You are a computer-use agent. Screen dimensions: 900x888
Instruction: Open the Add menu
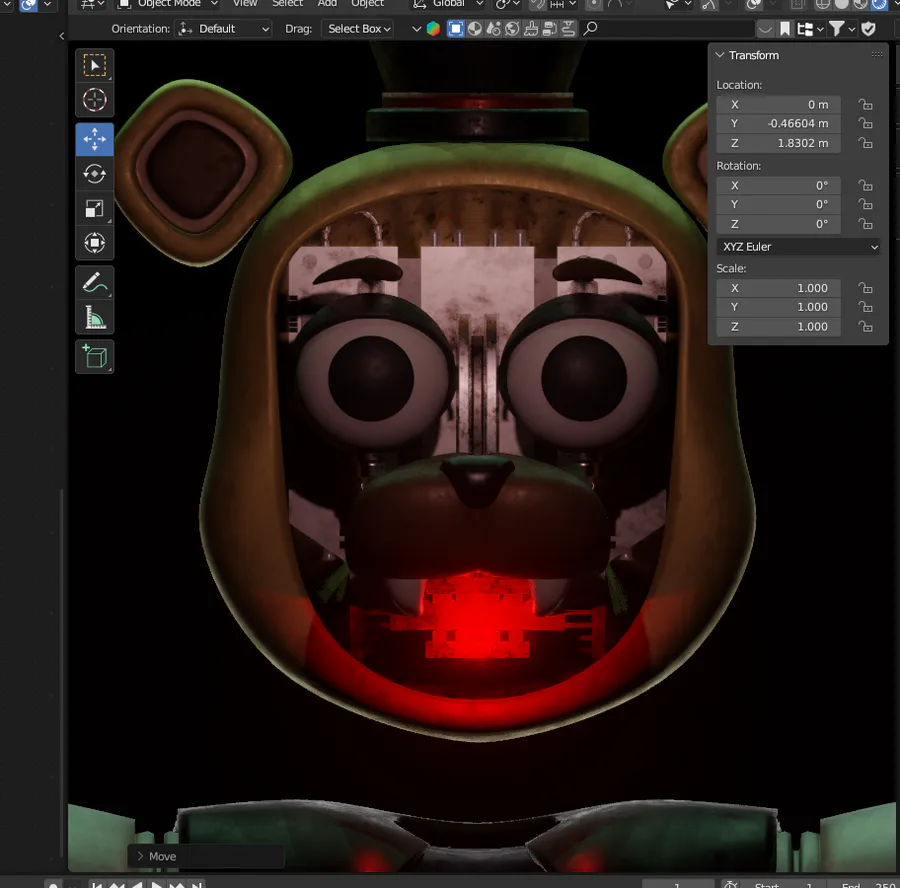[x=327, y=4]
